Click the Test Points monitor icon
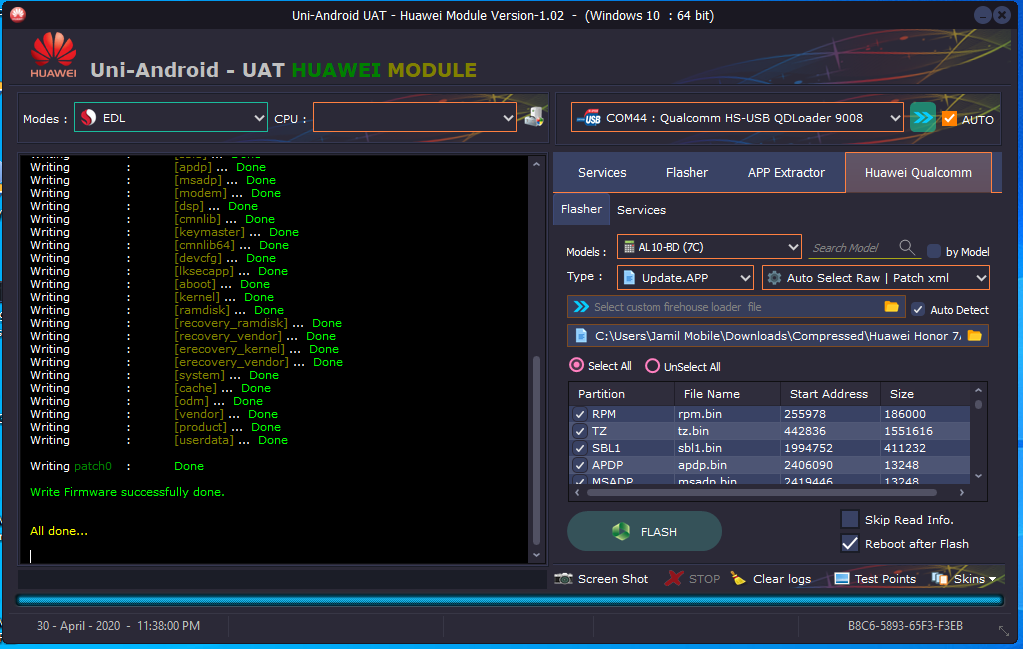The height and width of the screenshot is (649, 1023). tap(842, 579)
